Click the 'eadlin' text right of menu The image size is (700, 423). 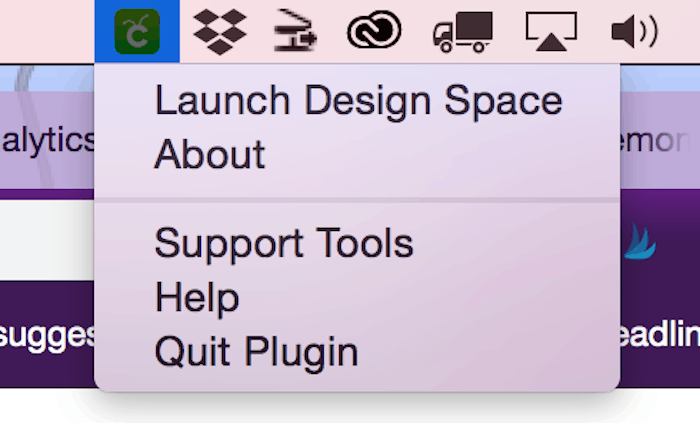660,334
